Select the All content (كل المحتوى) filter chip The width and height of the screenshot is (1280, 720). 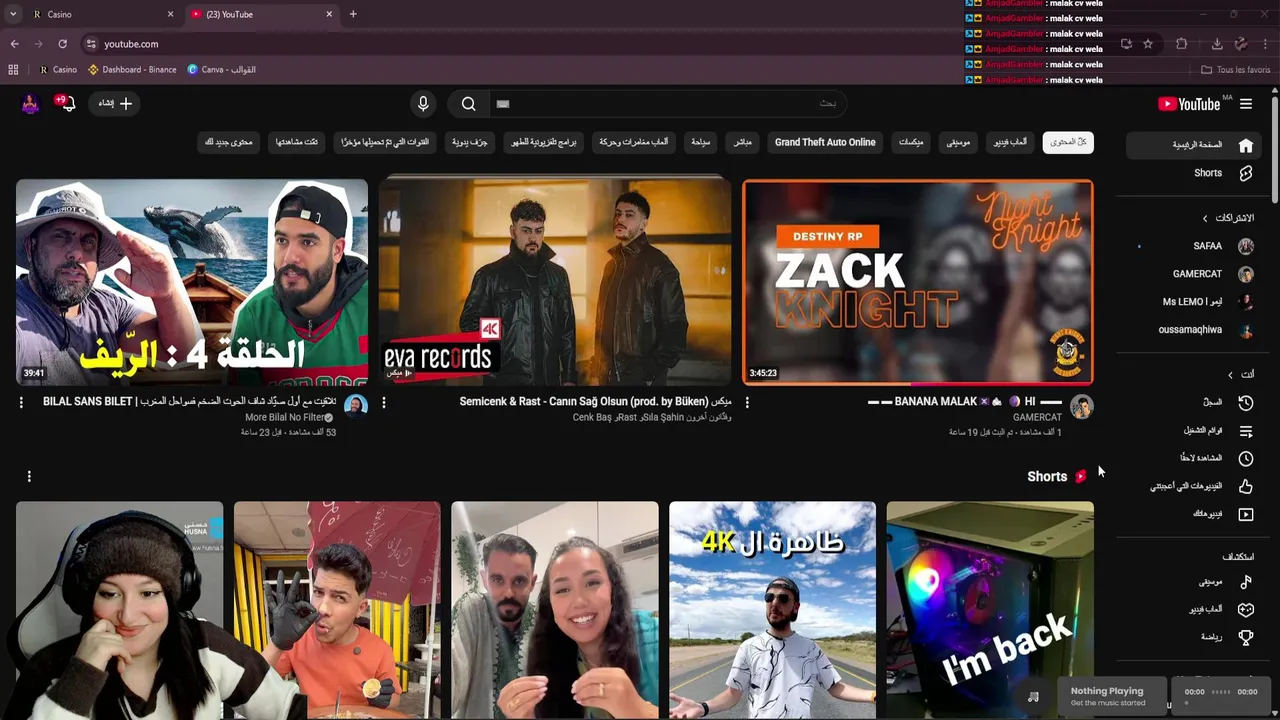[1068, 142]
